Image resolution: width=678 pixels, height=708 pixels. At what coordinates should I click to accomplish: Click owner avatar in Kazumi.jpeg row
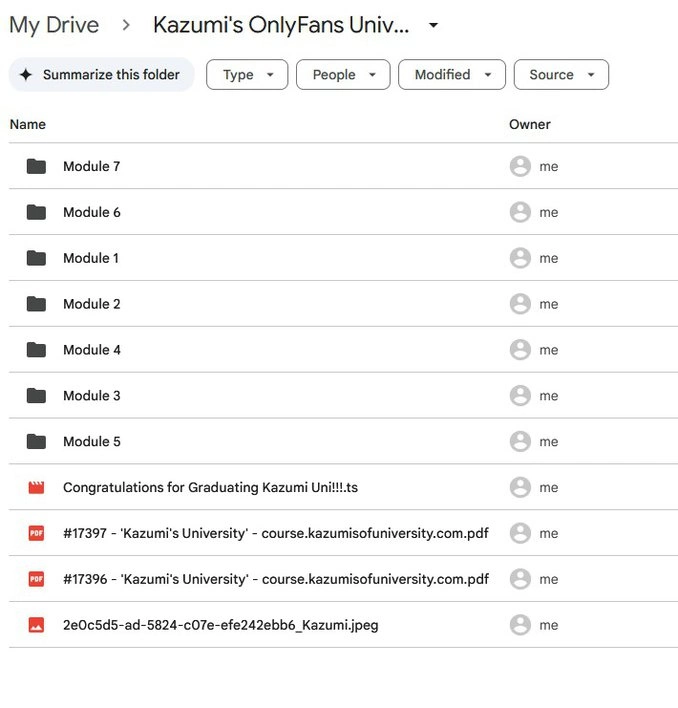point(520,625)
